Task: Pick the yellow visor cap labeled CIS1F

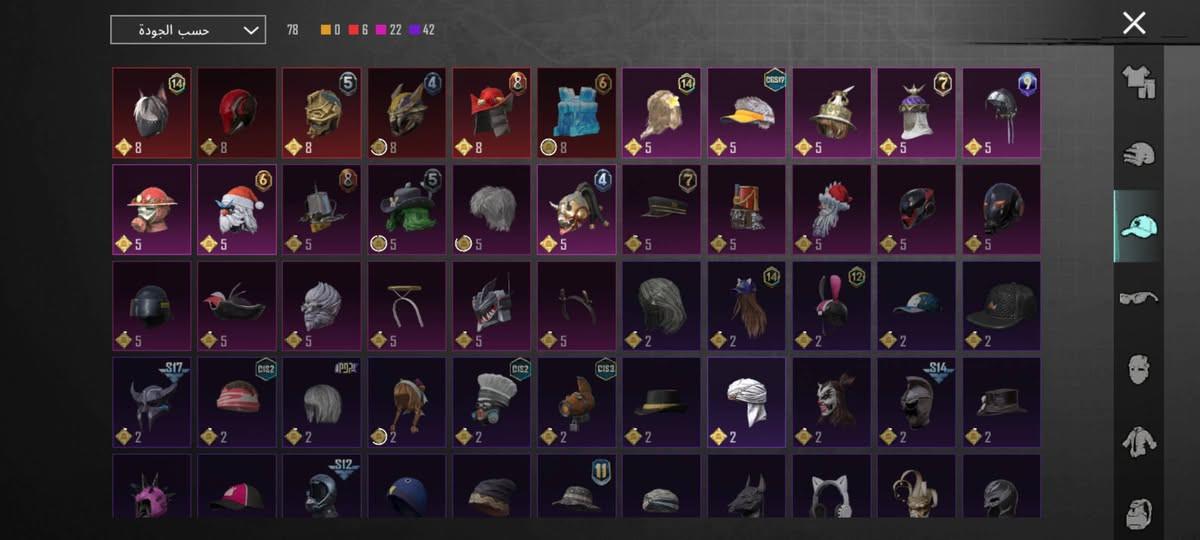Action: coord(747,113)
